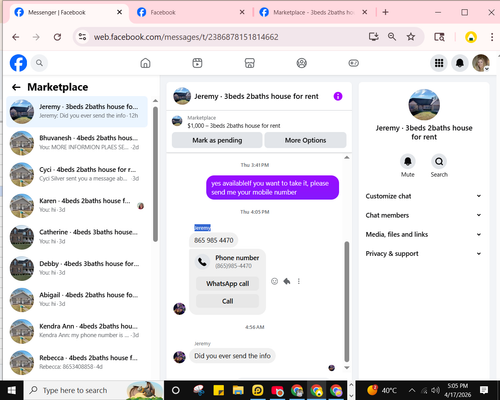Click the conversation list scrollbar
The image size is (500, 400).
point(155,174)
